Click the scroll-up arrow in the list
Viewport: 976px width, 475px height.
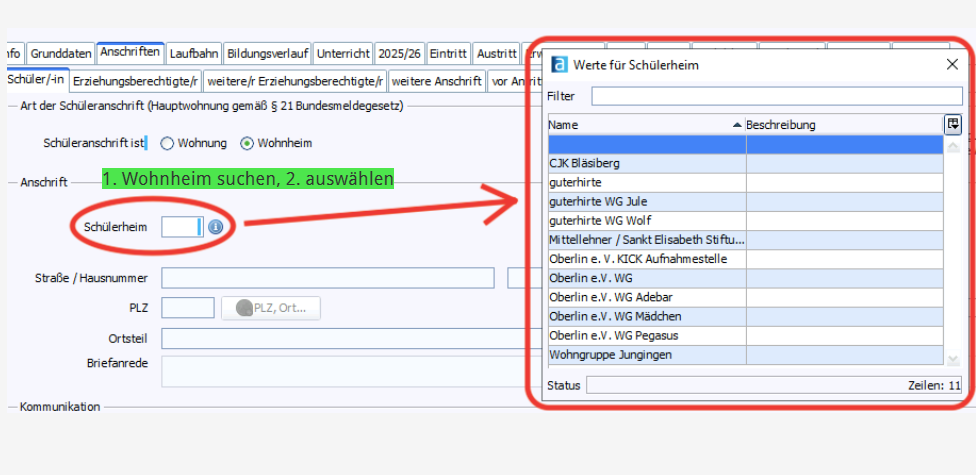coord(953,147)
